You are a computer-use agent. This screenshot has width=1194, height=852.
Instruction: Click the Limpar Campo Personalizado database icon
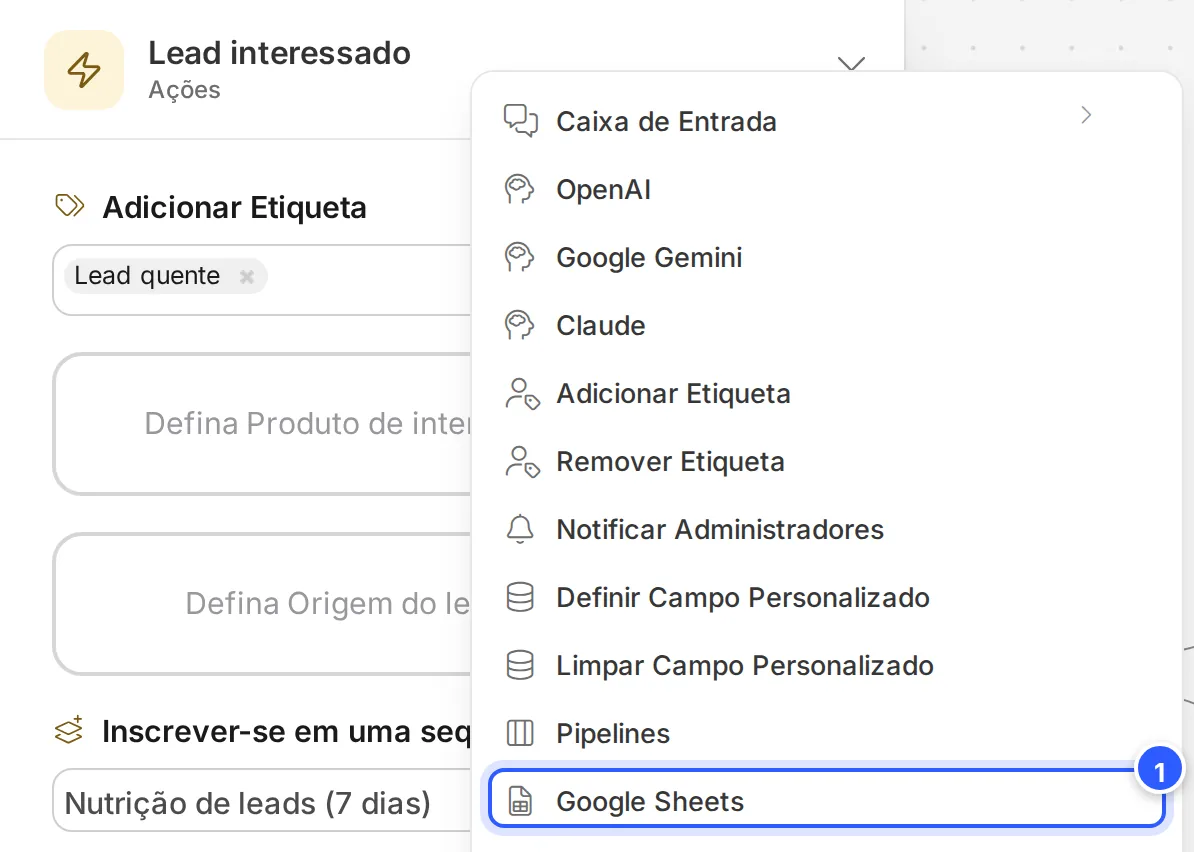tap(520, 665)
